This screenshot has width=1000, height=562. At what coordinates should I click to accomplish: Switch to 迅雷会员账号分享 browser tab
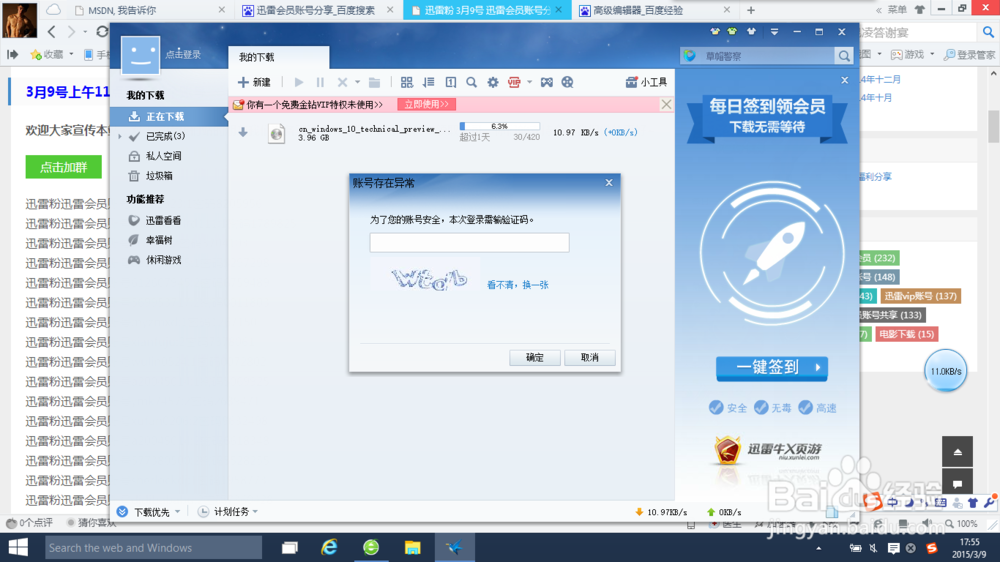point(318,10)
